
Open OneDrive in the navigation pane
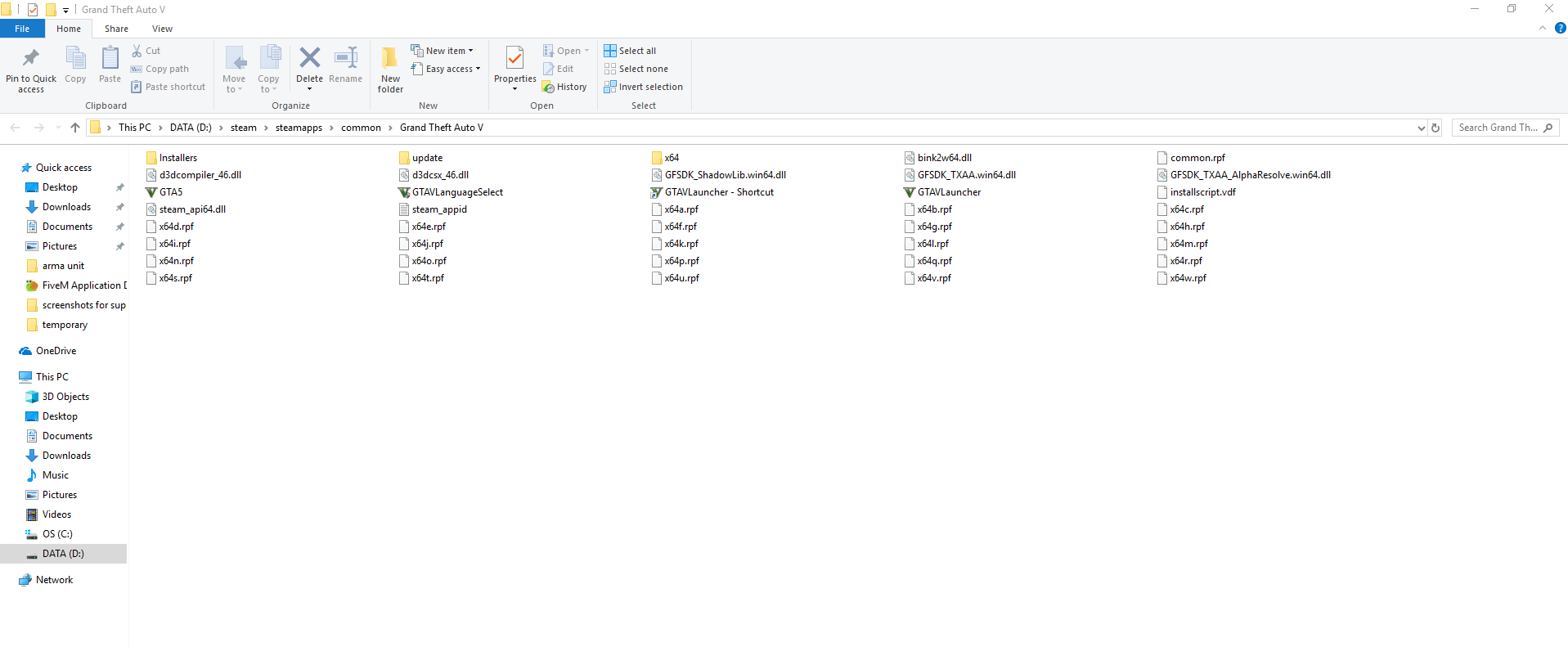click(x=48, y=351)
